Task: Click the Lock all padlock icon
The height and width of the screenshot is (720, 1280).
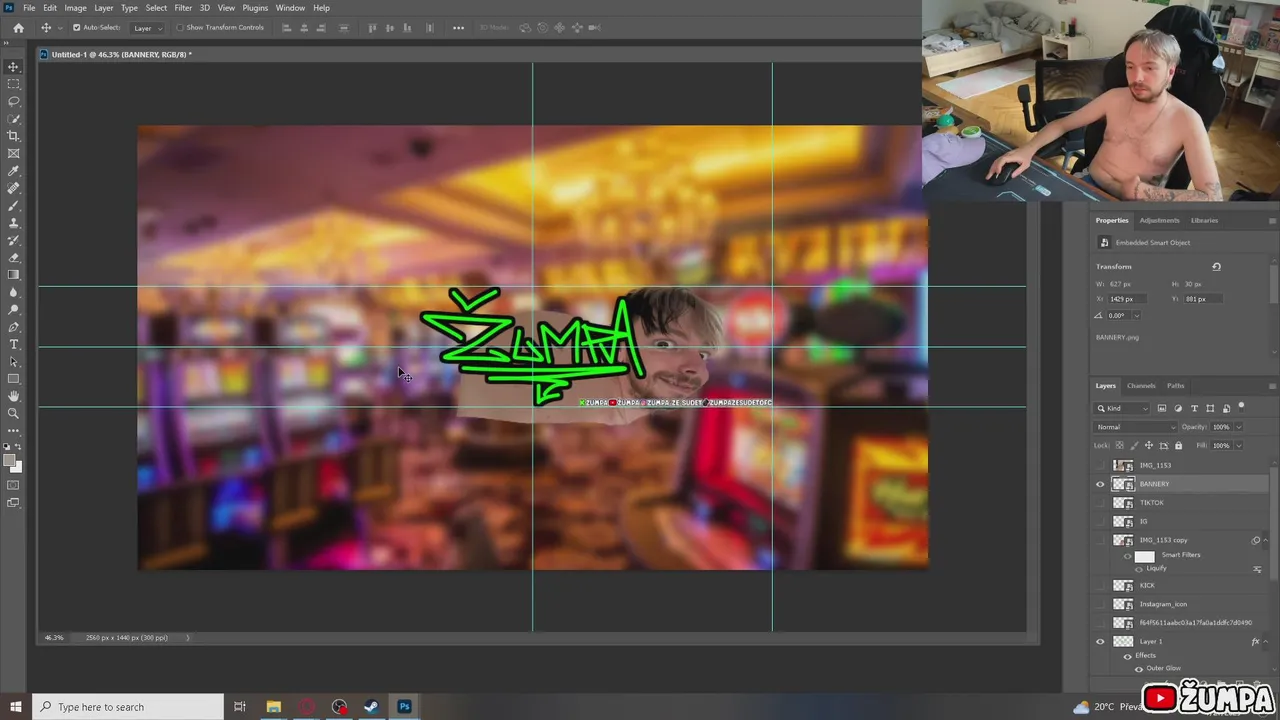Action: coord(1178,445)
